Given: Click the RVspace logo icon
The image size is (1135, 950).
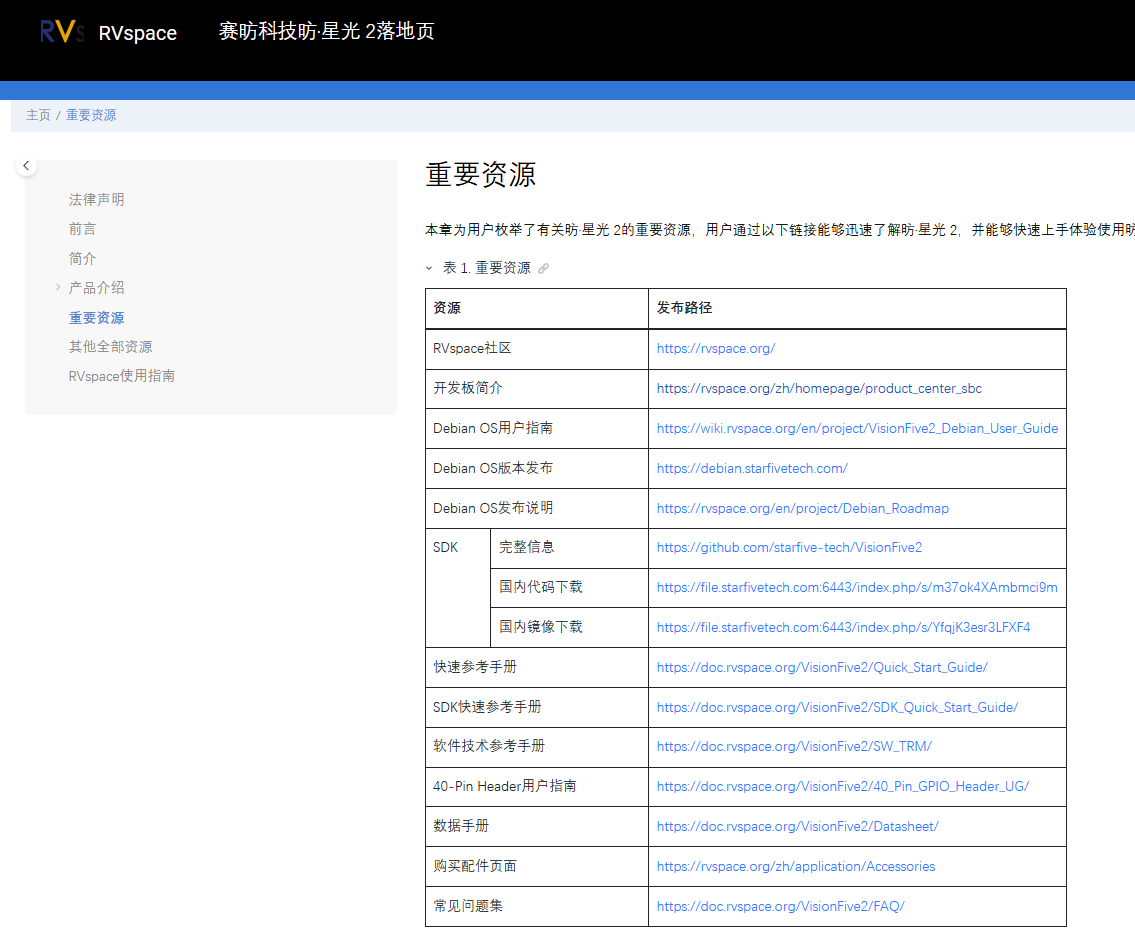Looking at the screenshot, I should [x=62, y=32].
